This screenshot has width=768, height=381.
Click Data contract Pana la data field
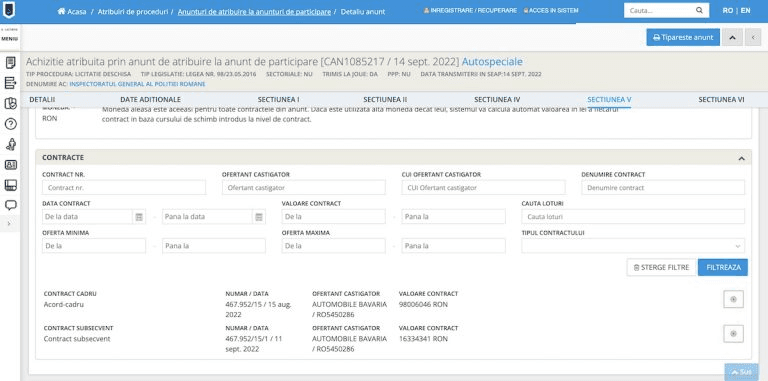pos(207,216)
